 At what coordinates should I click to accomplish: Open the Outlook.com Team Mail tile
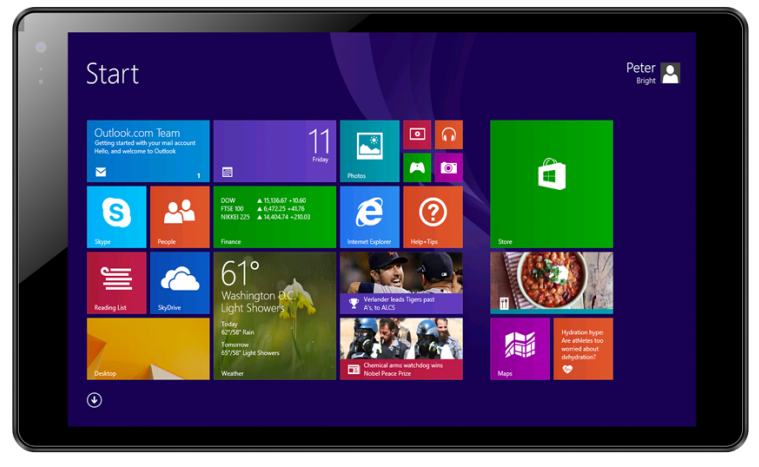148,151
